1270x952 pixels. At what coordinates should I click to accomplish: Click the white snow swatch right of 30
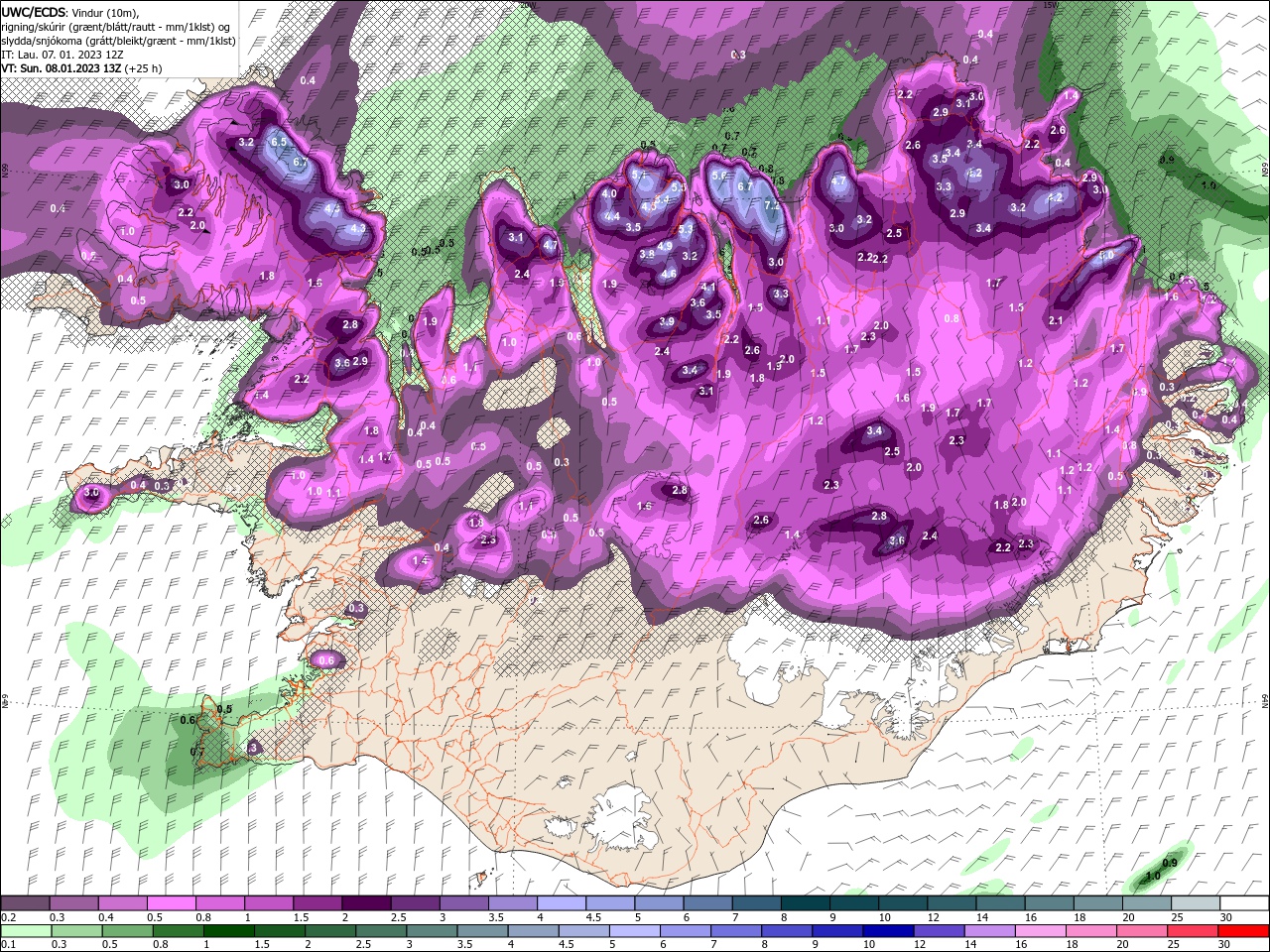point(1243,904)
